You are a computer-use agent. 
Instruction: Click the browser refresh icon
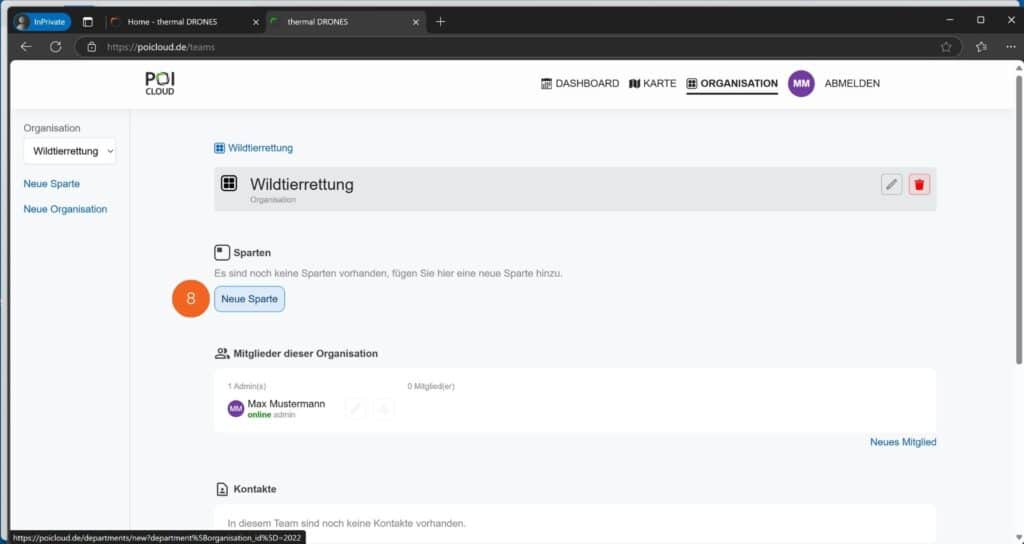[x=55, y=47]
